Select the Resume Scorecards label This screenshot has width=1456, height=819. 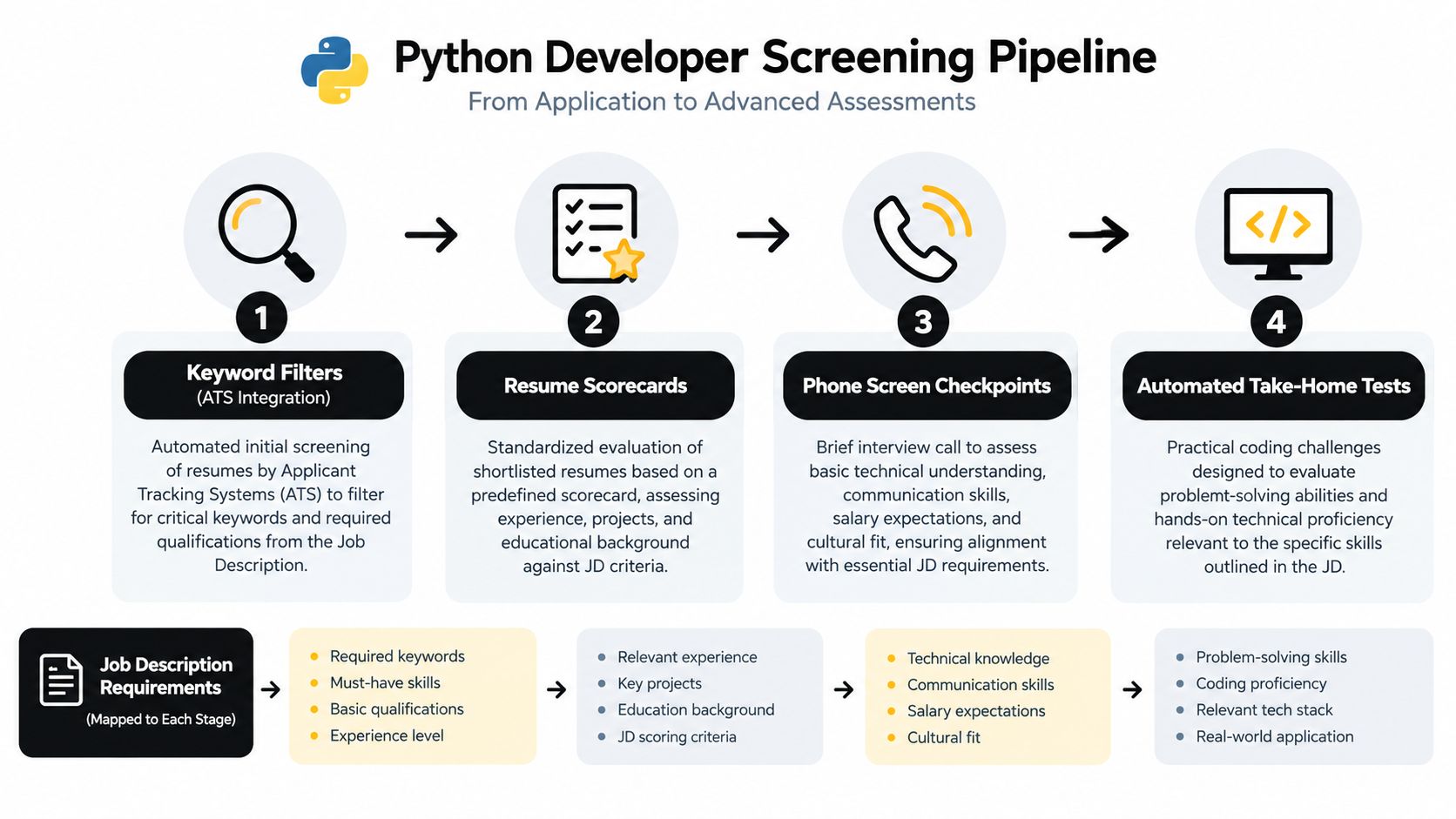[x=596, y=386]
